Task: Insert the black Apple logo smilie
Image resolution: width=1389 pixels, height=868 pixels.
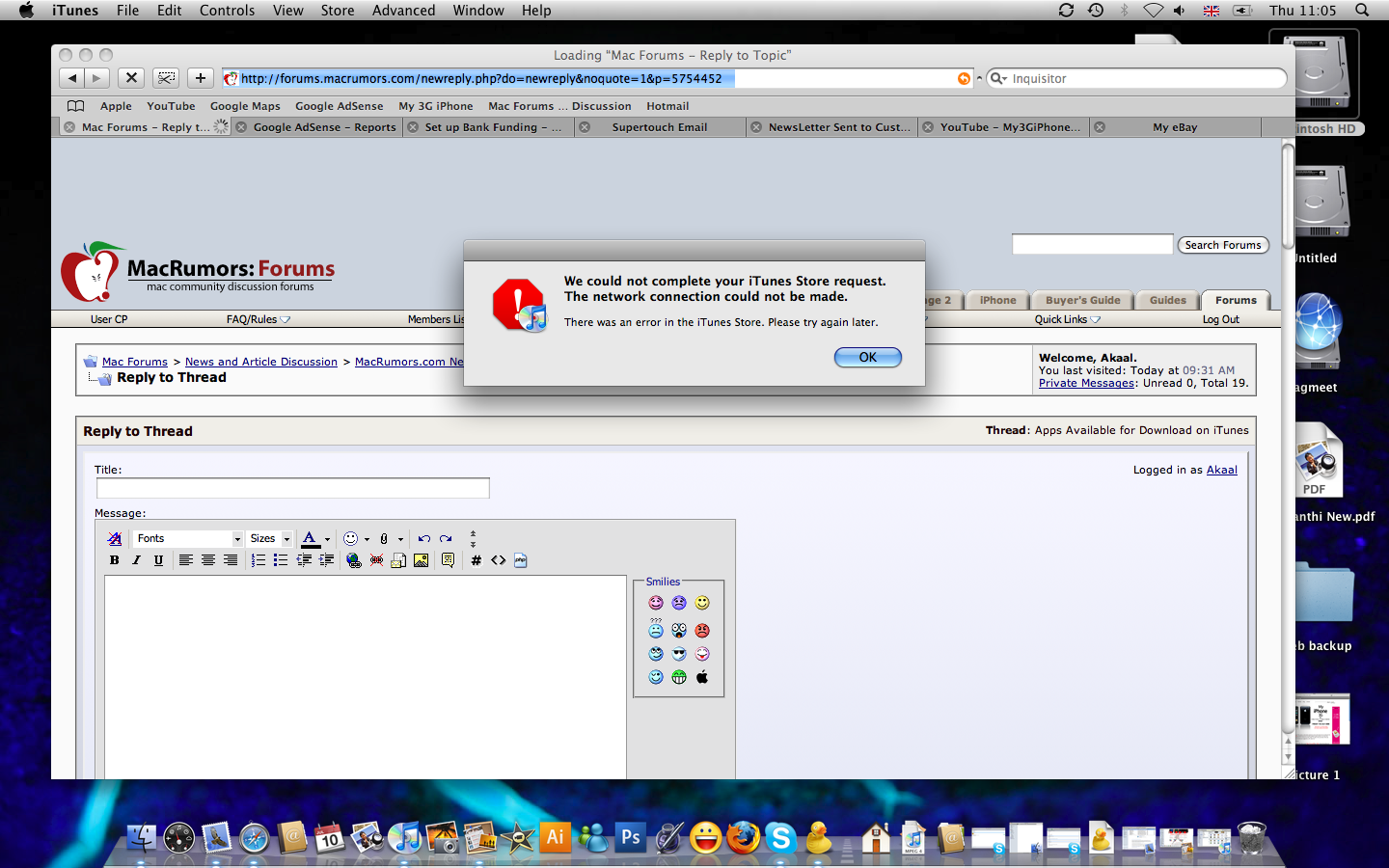Action: click(x=702, y=677)
